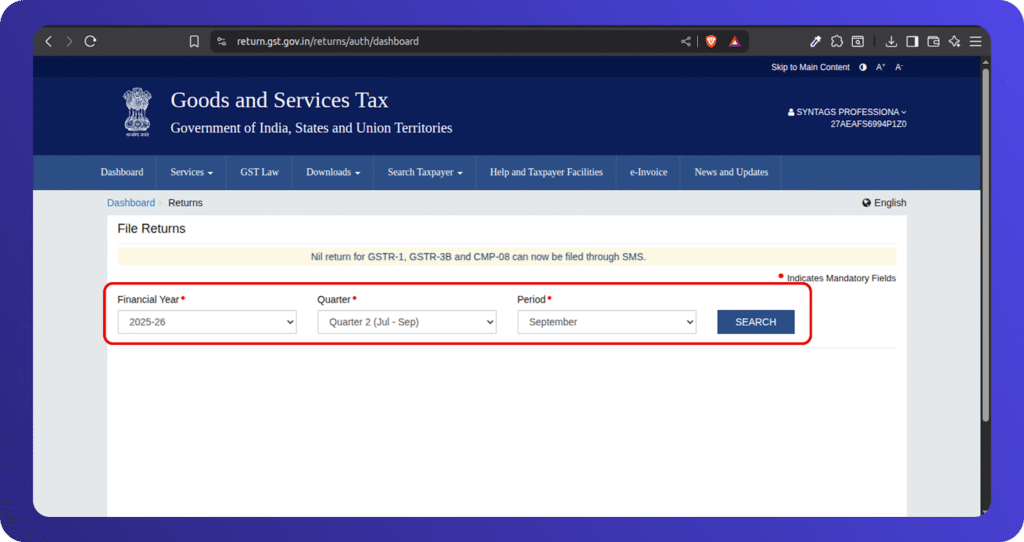Toggle the high contrast icon
The image size is (1024, 542).
tap(863, 67)
